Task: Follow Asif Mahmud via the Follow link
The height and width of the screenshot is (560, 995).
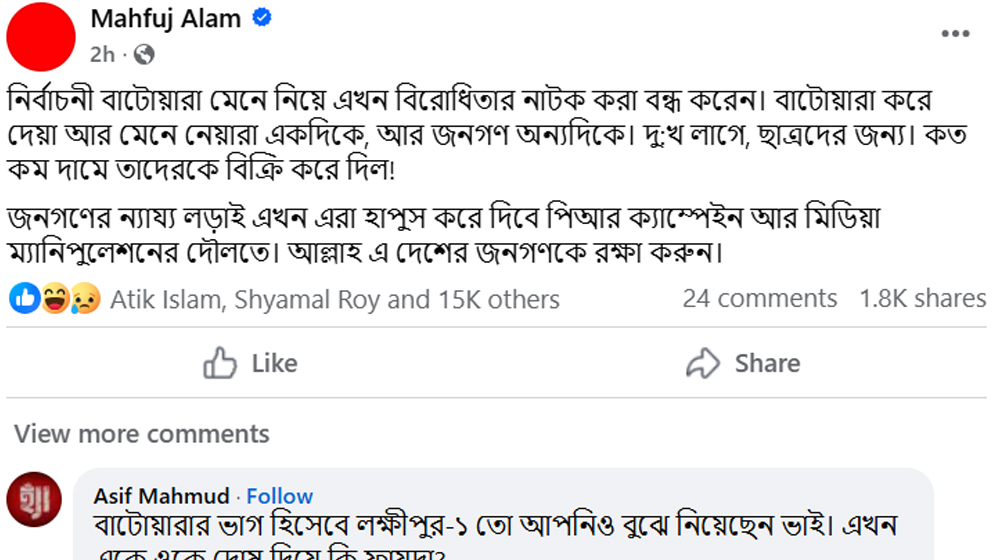Action: click(x=280, y=496)
